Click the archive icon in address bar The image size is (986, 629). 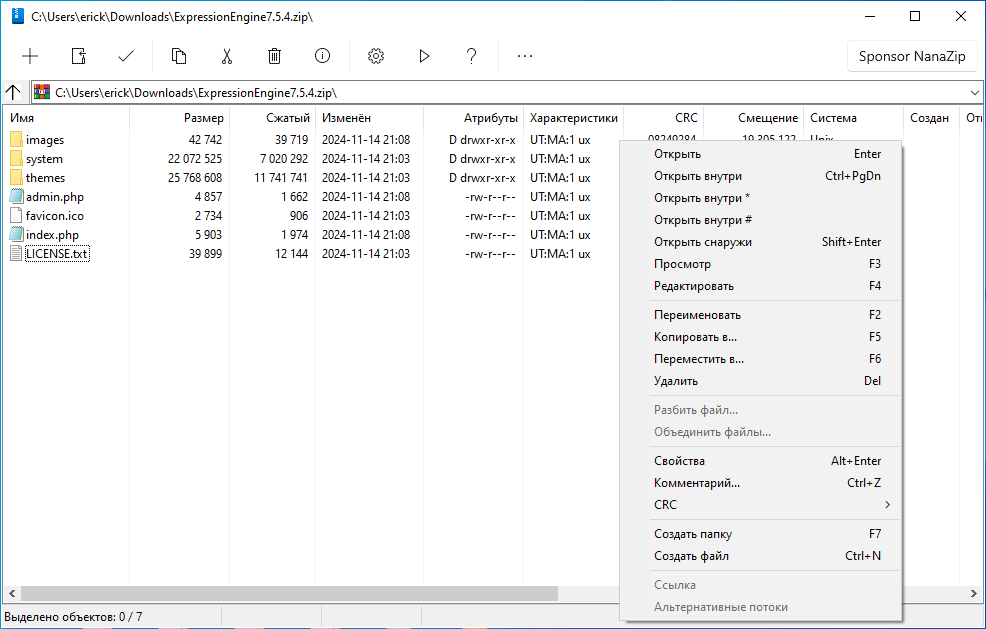point(42,92)
